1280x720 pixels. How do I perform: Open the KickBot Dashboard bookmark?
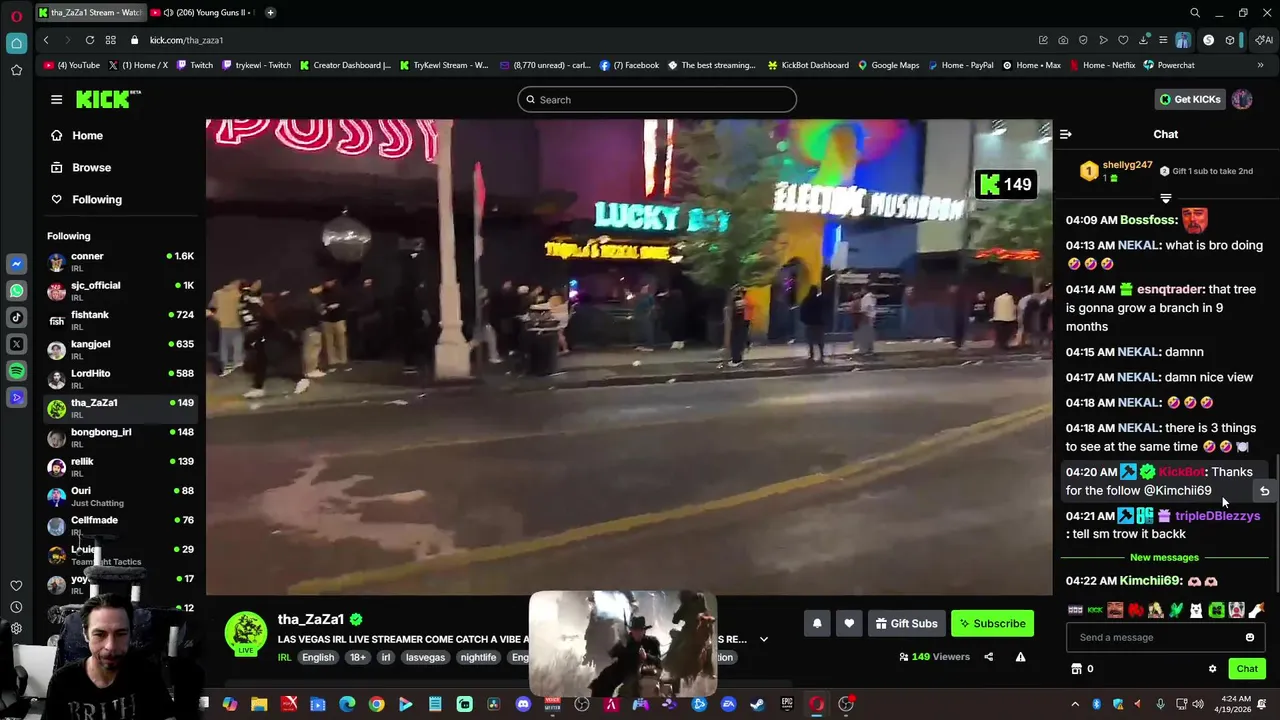(808, 65)
